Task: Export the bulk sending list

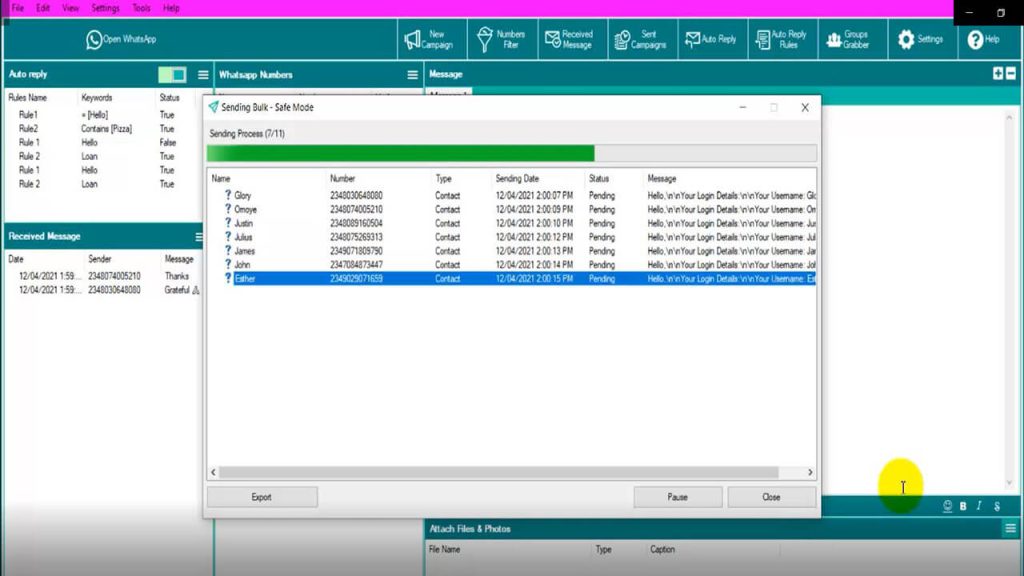Action: coord(260,496)
